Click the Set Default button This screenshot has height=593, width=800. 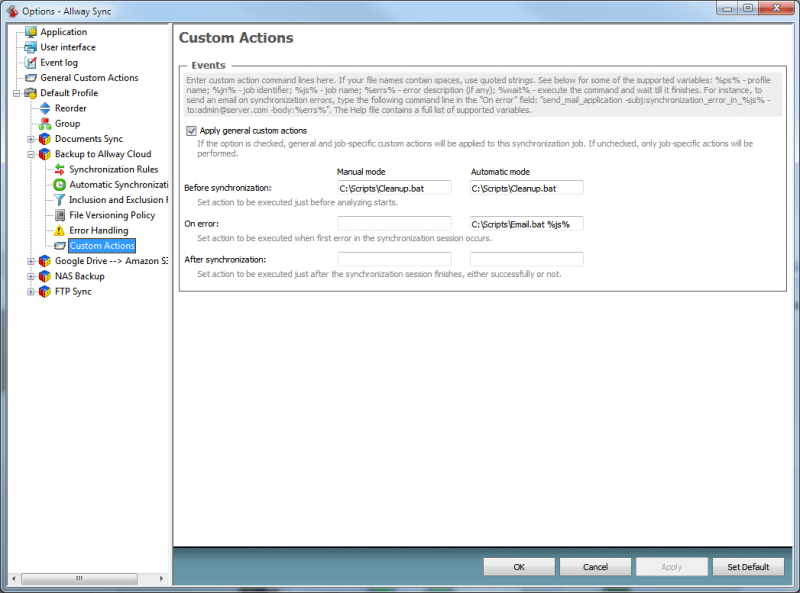[748, 567]
